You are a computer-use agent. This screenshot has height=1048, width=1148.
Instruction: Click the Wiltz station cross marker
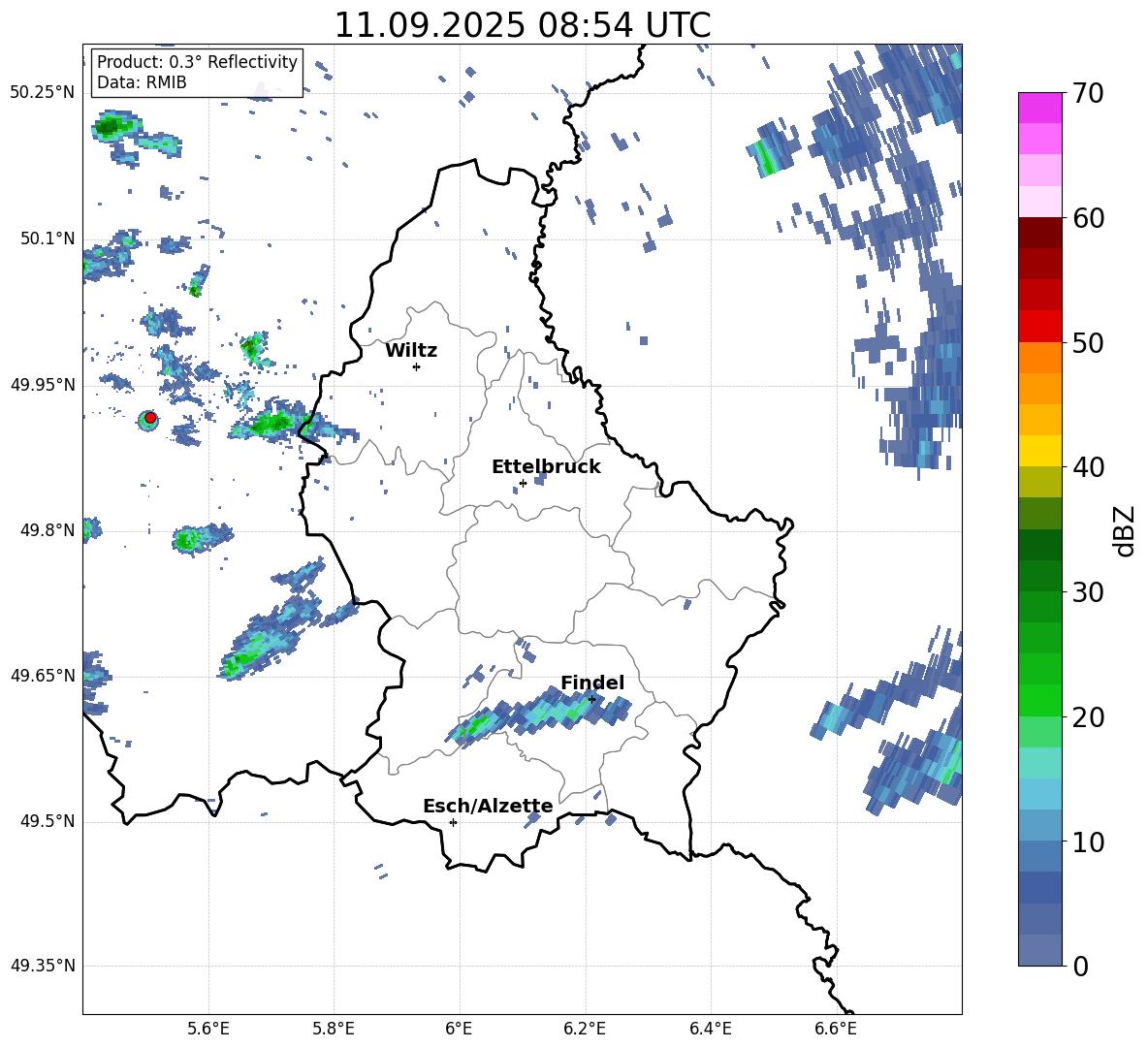point(417,366)
